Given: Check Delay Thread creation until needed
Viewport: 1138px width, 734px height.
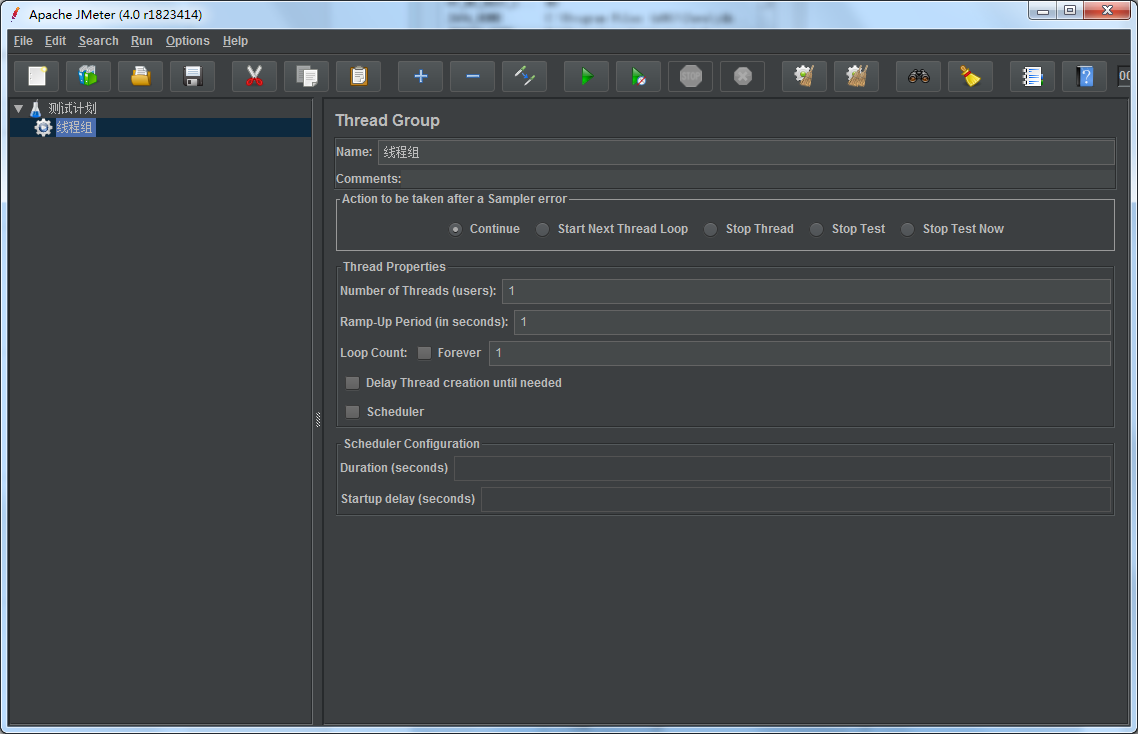Looking at the screenshot, I should [353, 383].
